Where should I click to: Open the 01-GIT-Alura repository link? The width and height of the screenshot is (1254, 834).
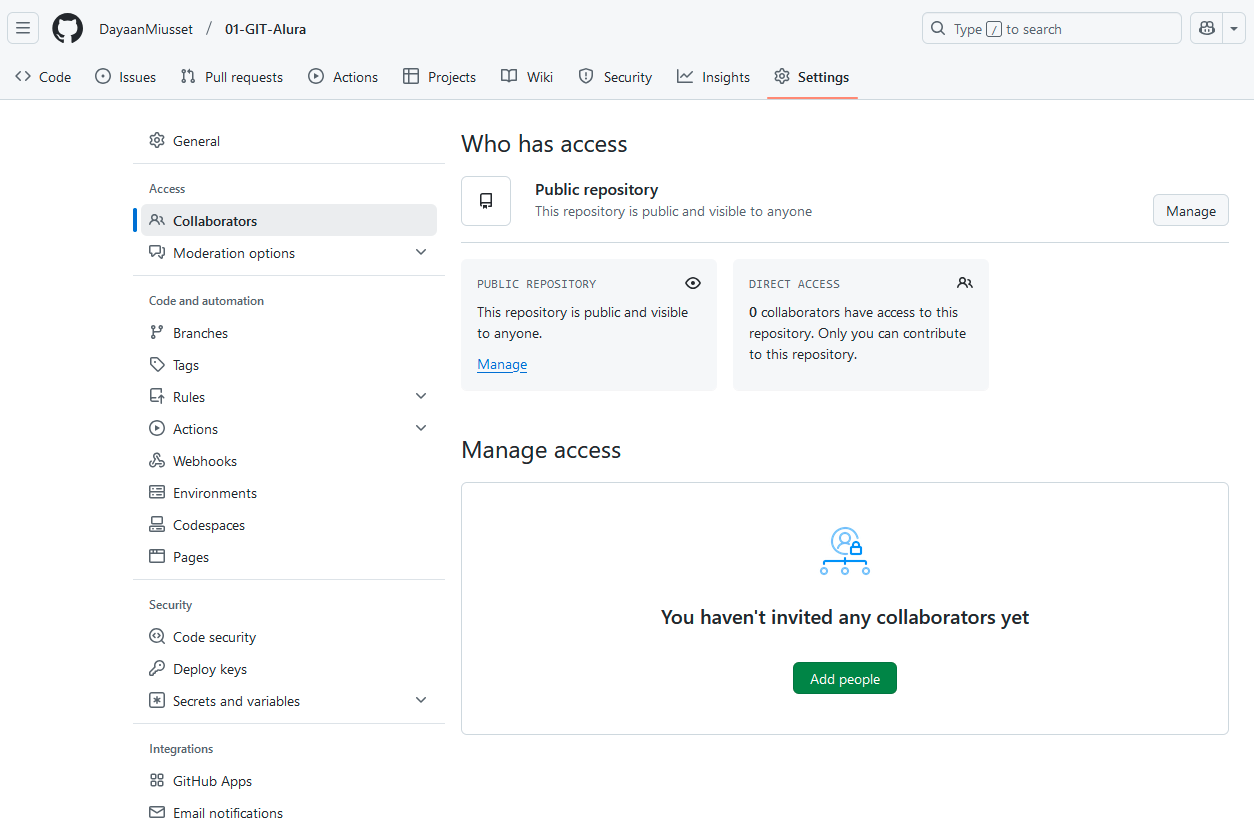(x=266, y=29)
